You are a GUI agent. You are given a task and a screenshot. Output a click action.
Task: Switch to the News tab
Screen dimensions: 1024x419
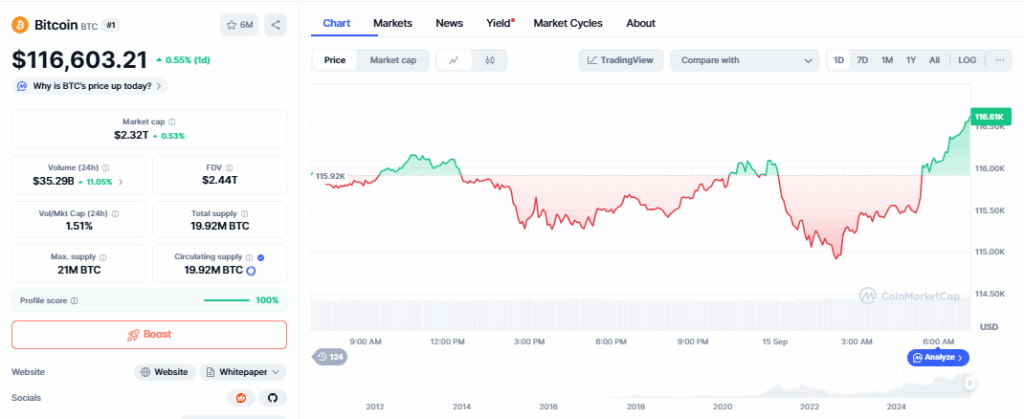449,23
